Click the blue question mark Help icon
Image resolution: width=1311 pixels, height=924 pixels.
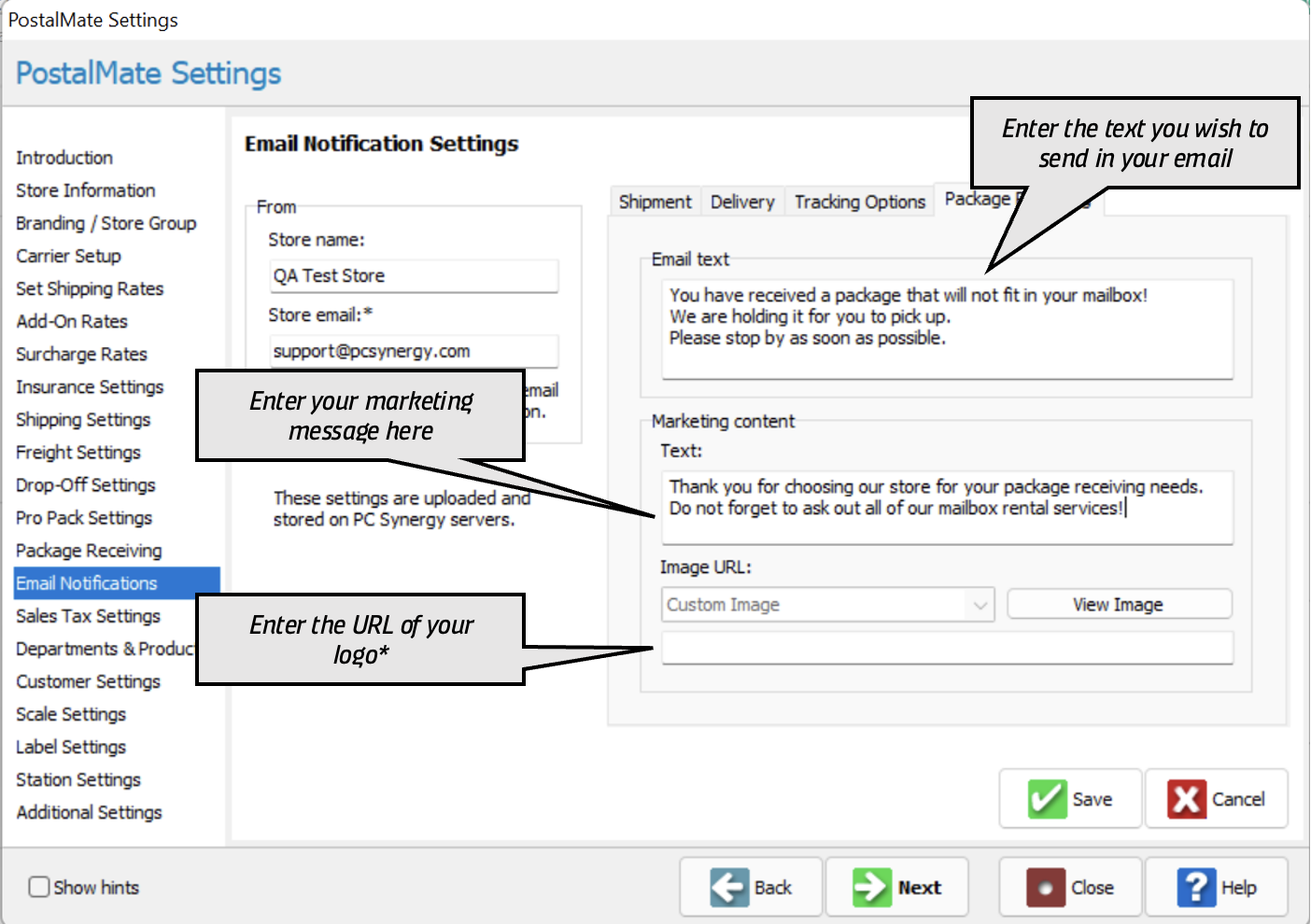click(x=1195, y=888)
